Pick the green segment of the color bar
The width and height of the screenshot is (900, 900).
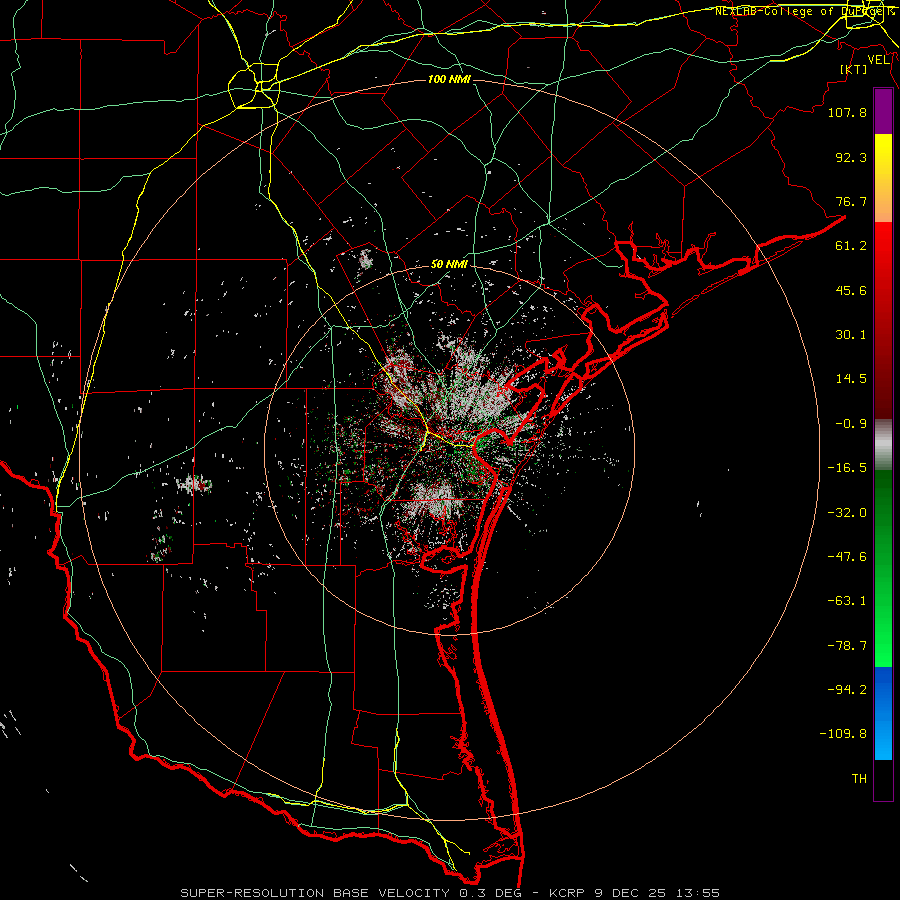883,568
